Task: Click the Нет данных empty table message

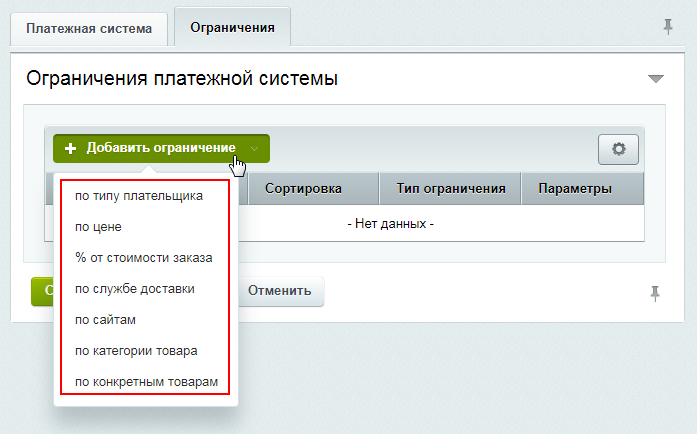Action: coord(390,224)
